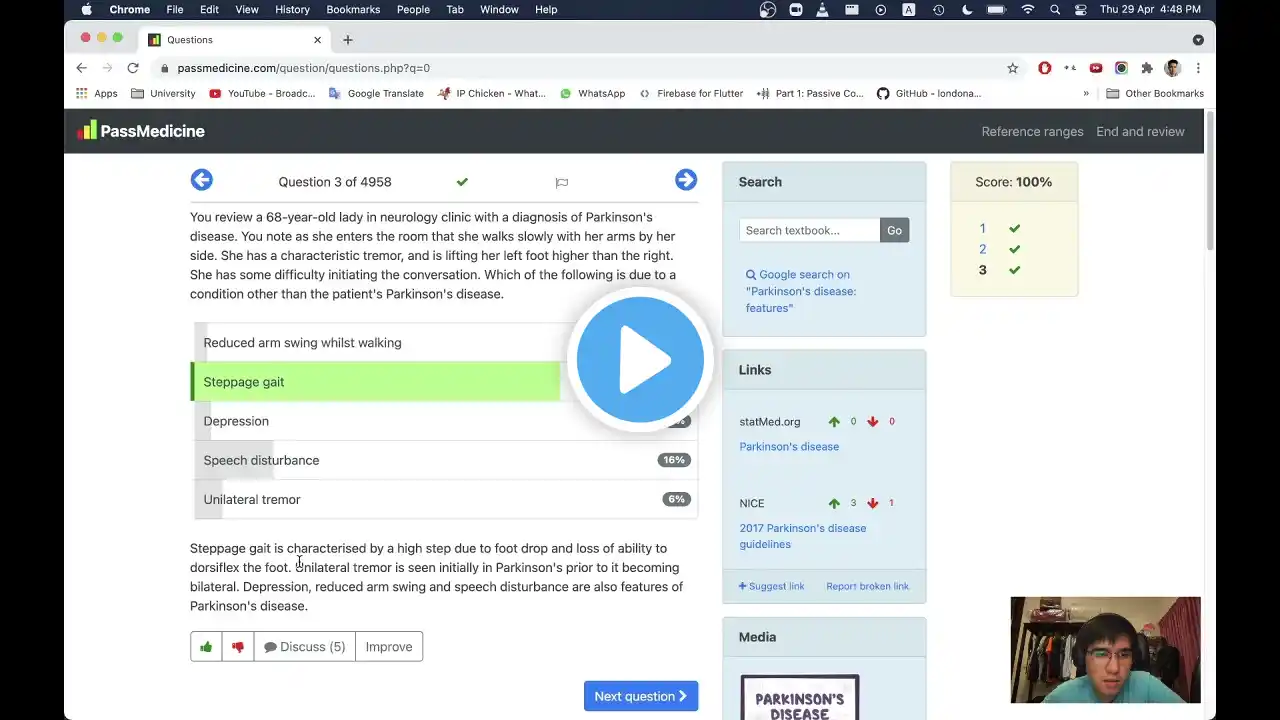The width and height of the screenshot is (1280, 720).
Task: Open the Parkinson's Disease media thumbnail
Action: pos(800,698)
